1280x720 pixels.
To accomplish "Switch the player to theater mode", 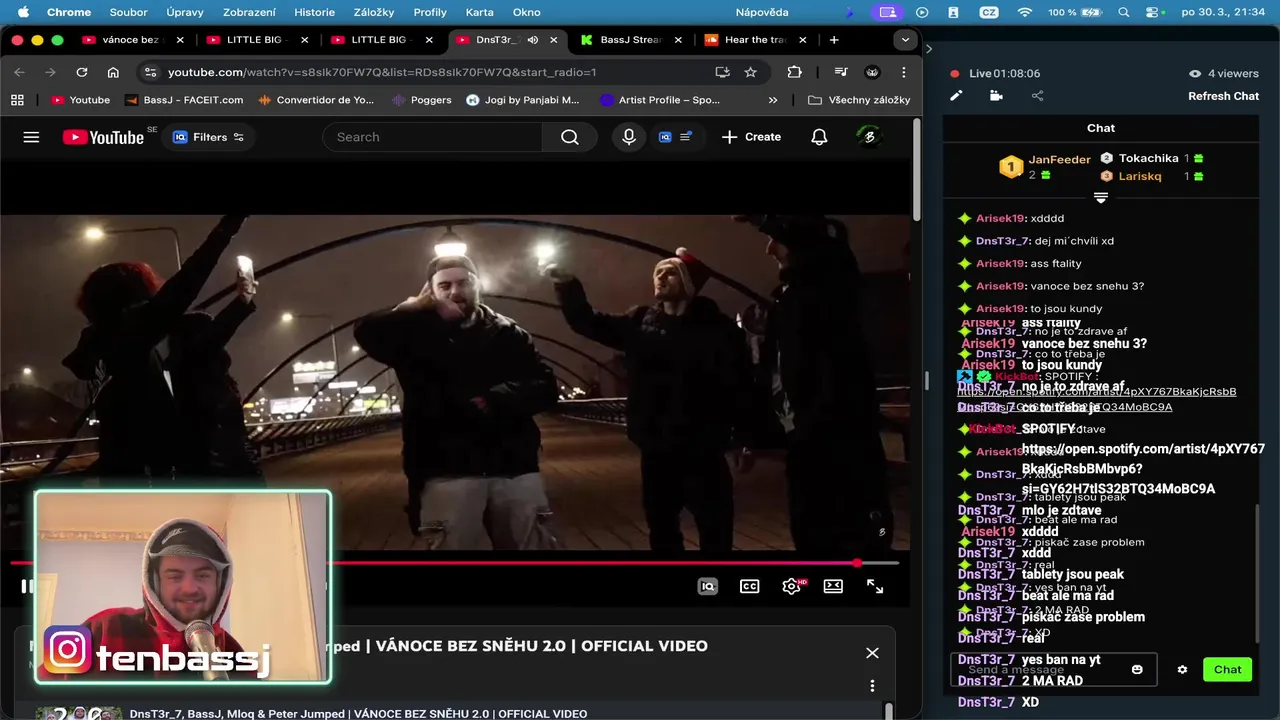I will pyautogui.click(x=833, y=587).
